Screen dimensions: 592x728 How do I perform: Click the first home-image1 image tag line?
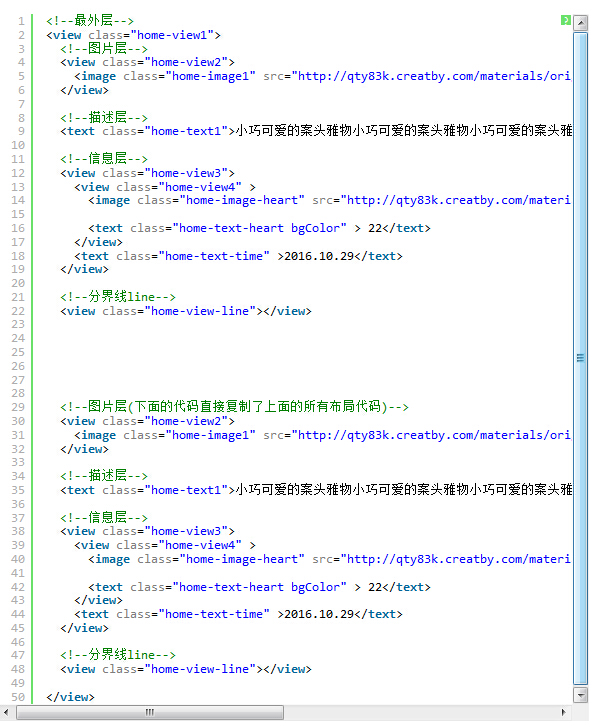pyautogui.click(x=322, y=76)
